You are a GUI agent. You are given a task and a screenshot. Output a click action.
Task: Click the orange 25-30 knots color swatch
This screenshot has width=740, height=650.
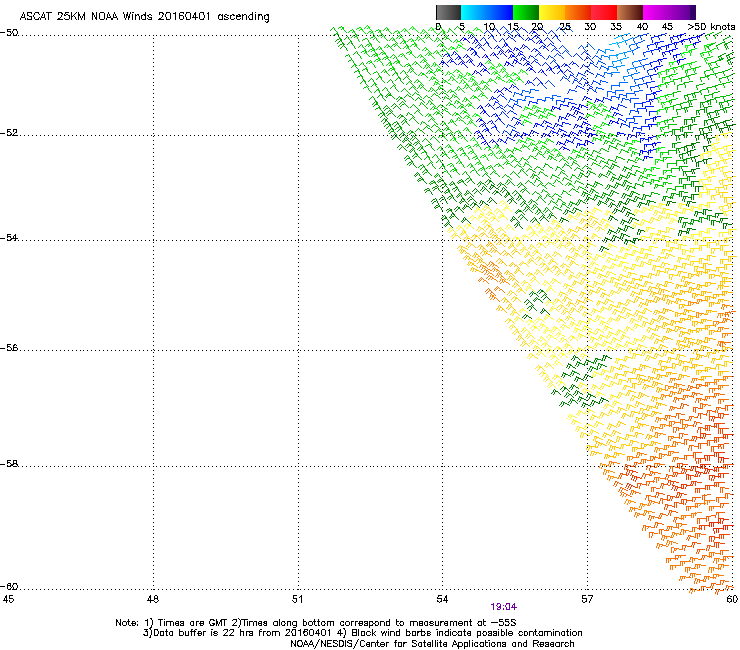tap(578, 12)
